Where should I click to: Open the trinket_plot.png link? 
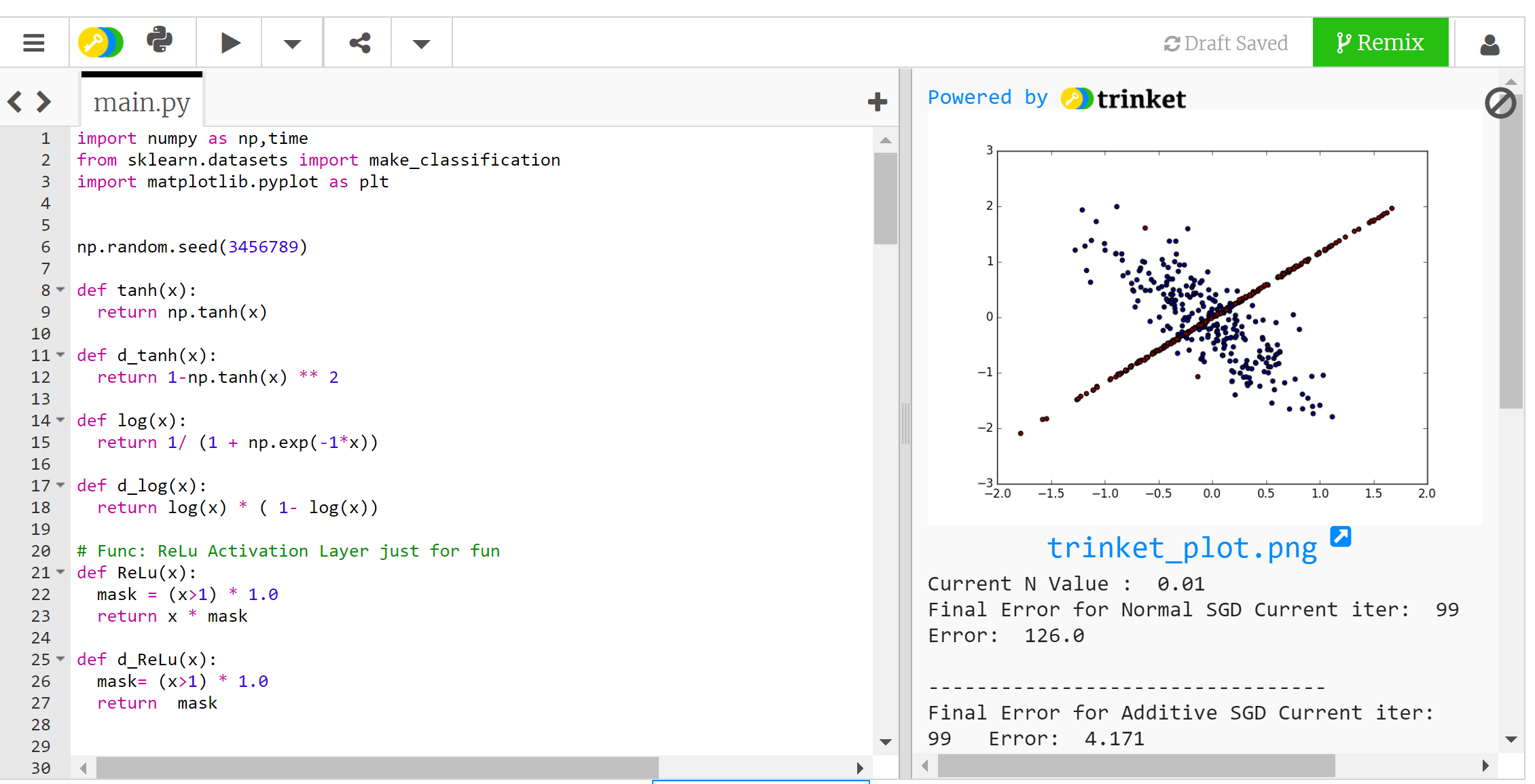pos(1182,547)
